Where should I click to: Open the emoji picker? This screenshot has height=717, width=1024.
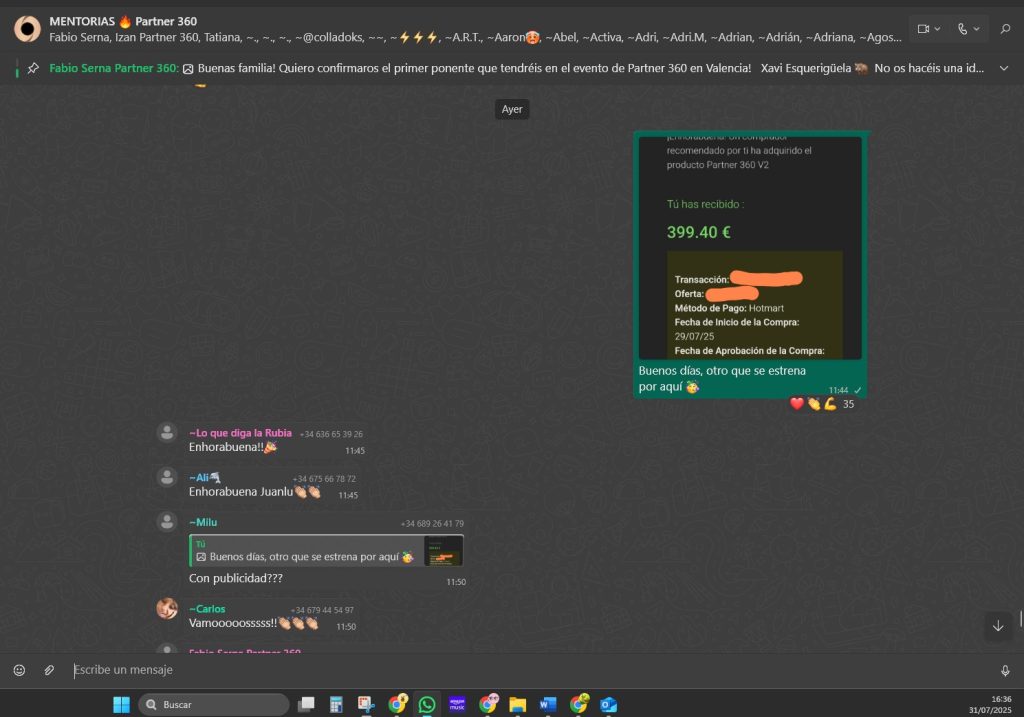pyautogui.click(x=19, y=670)
